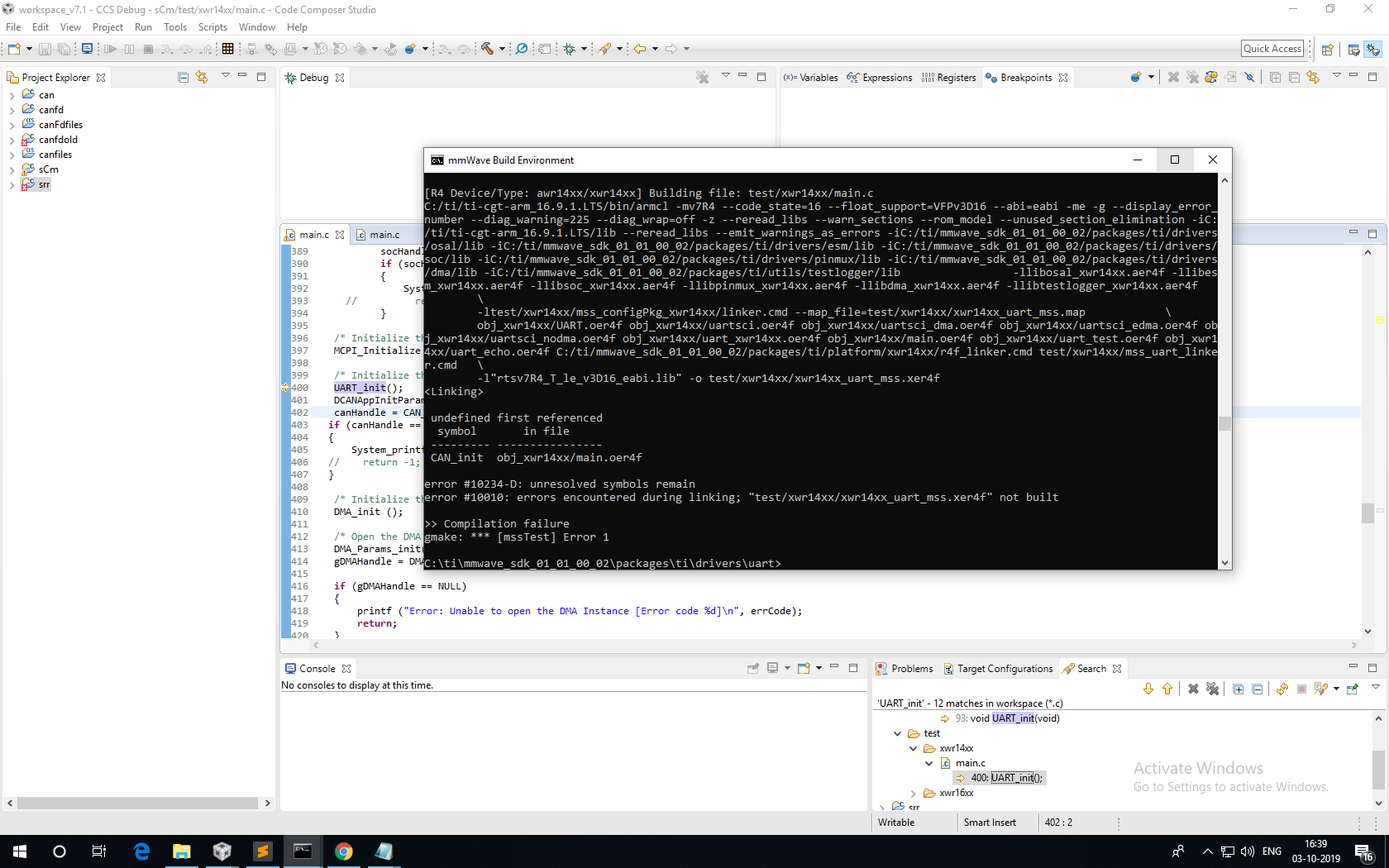Screen dimensions: 1389x868
Task: Remove selected breakpoint in Breakpoints view
Action: [1173, 77]
